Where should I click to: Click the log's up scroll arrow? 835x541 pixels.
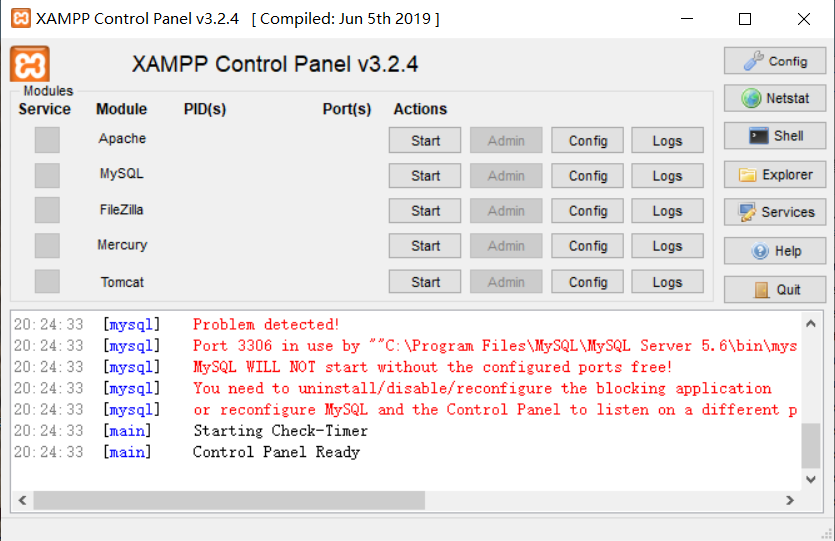pos(811,323)
